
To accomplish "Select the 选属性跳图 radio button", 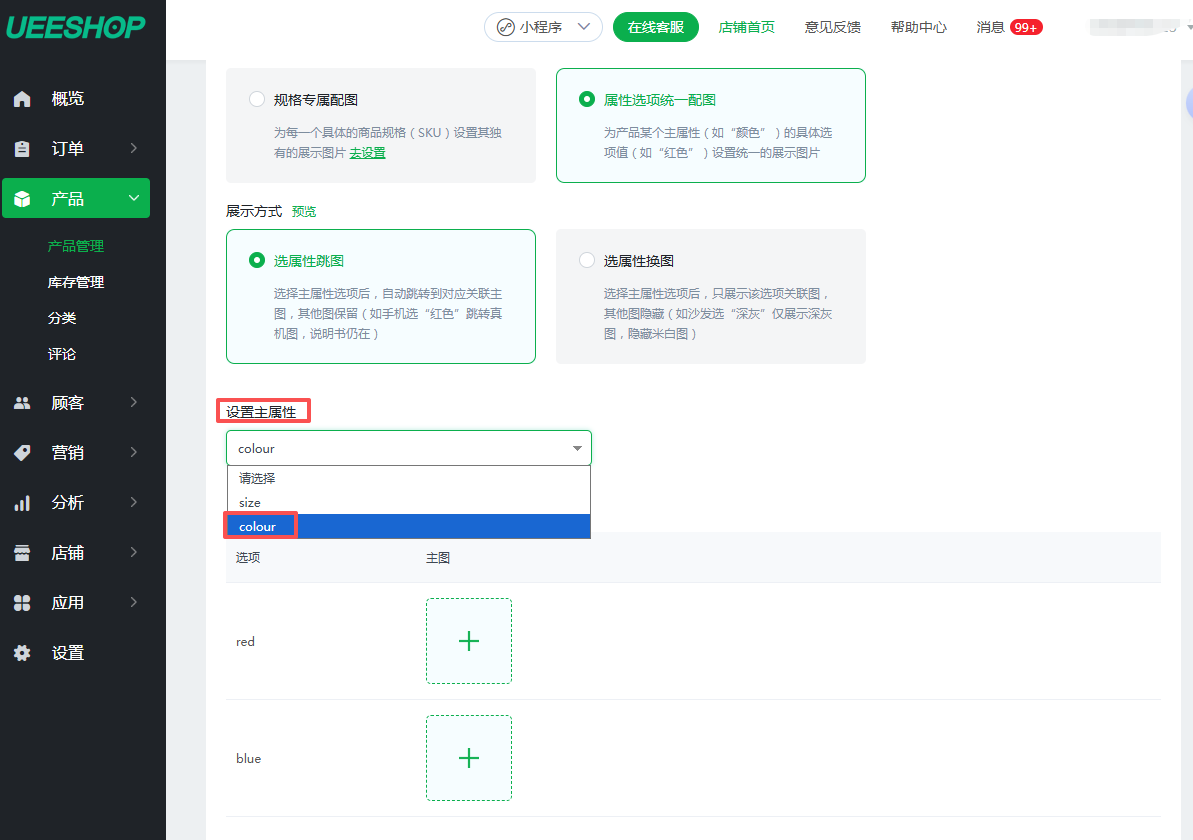I will pyautogui.click(x=257, y=261).
